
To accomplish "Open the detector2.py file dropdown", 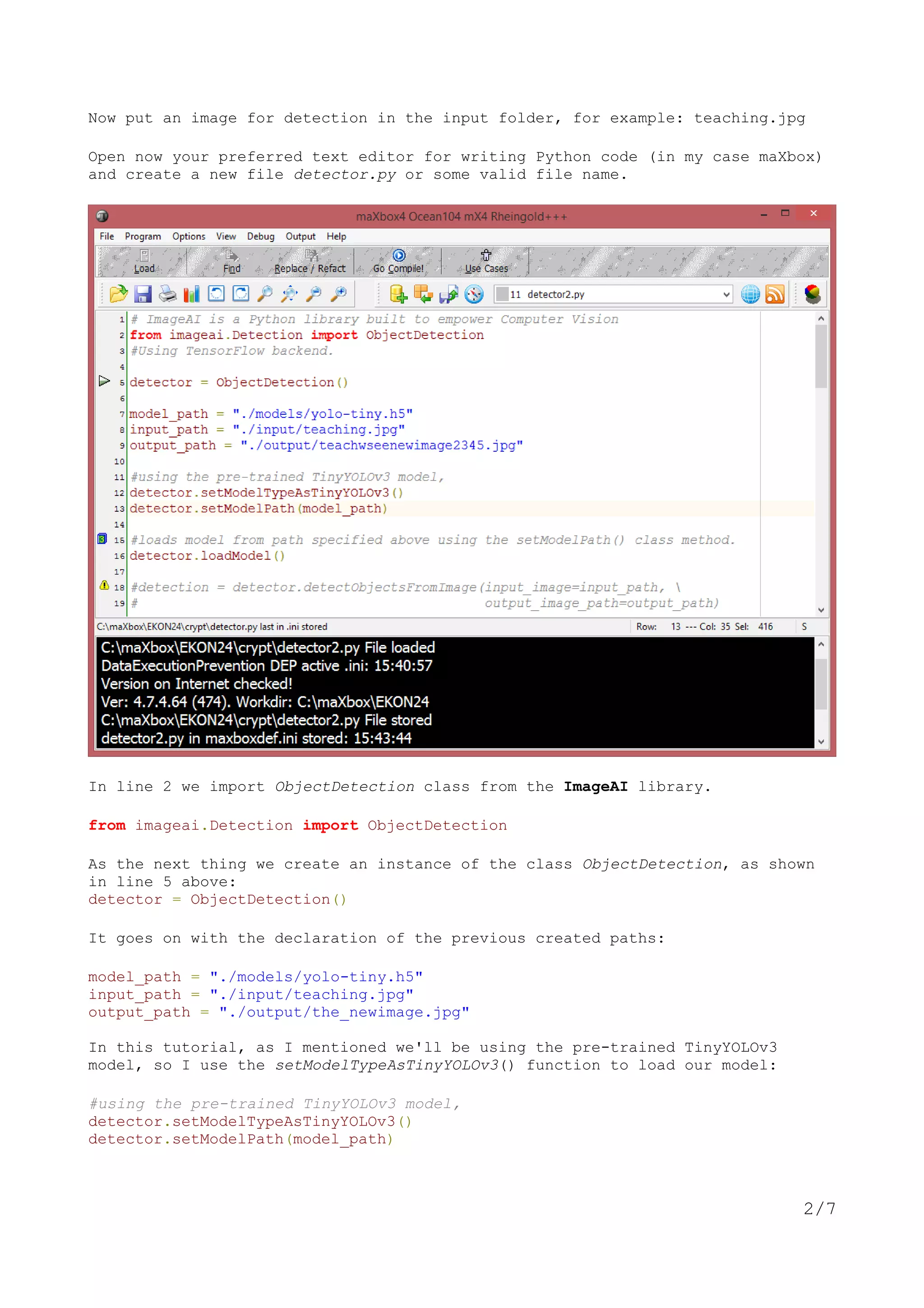I will [x=726, y=295].
